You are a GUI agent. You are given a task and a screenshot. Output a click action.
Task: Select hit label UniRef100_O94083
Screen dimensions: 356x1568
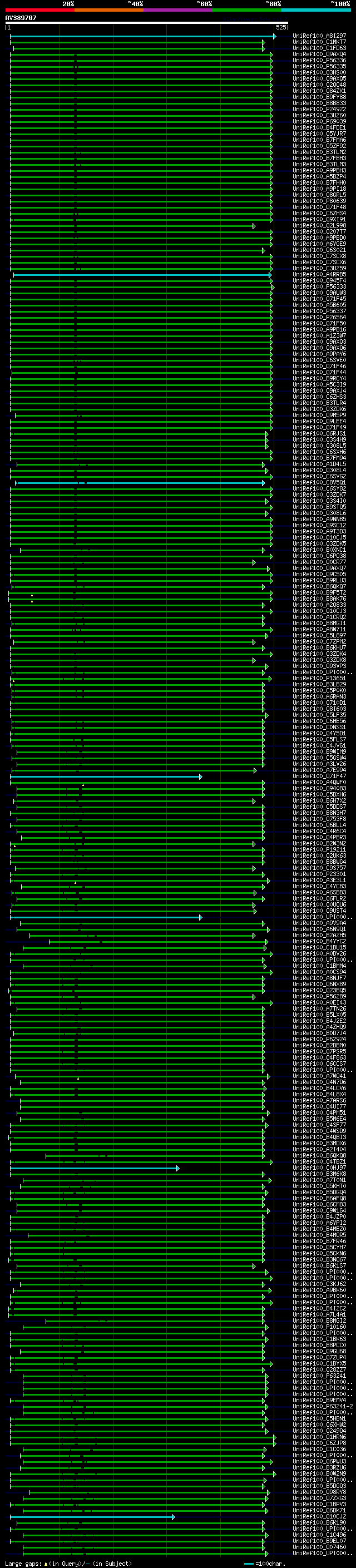coord(319,789)
